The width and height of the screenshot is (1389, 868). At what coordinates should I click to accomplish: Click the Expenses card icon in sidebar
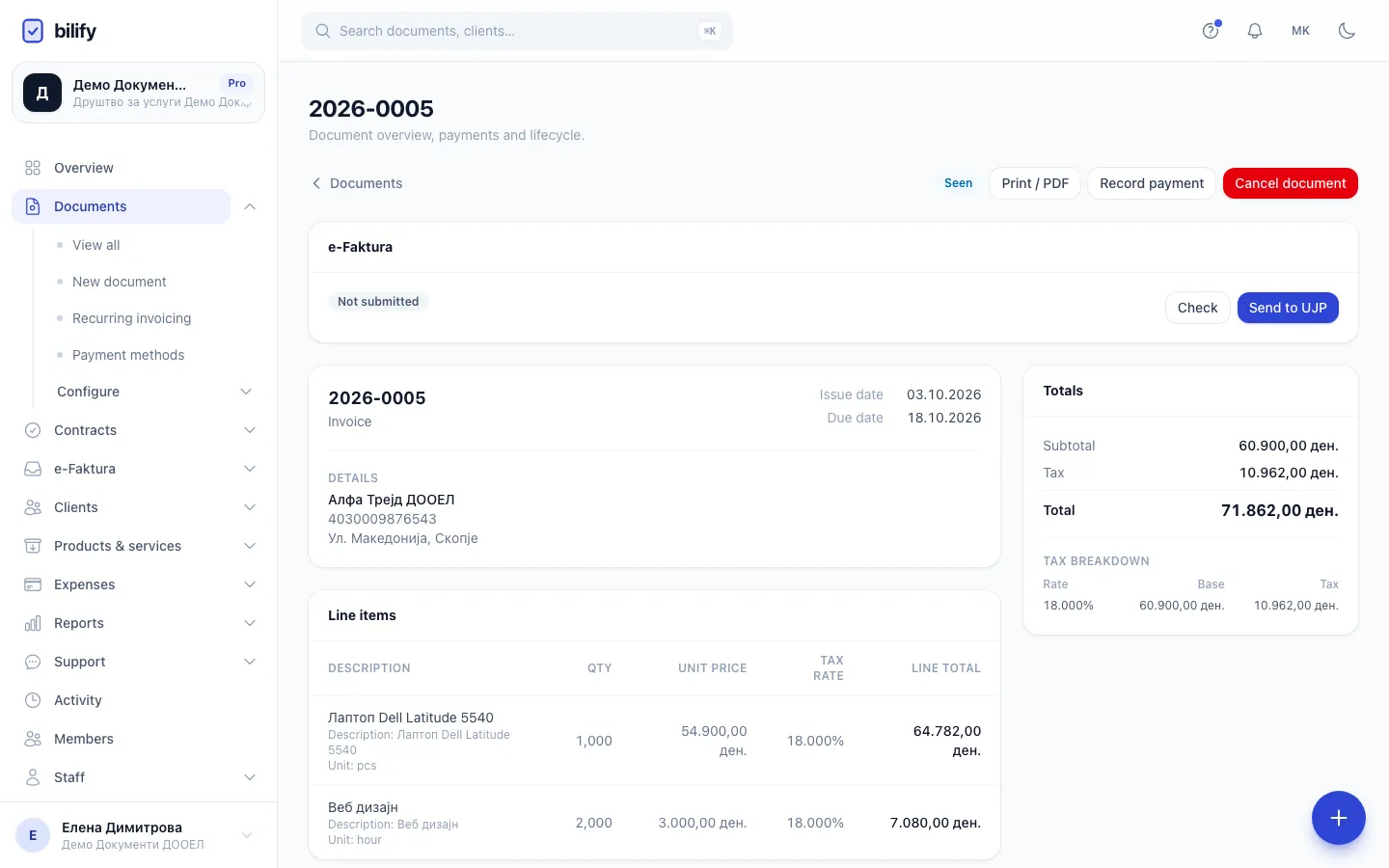click(33, 584)
